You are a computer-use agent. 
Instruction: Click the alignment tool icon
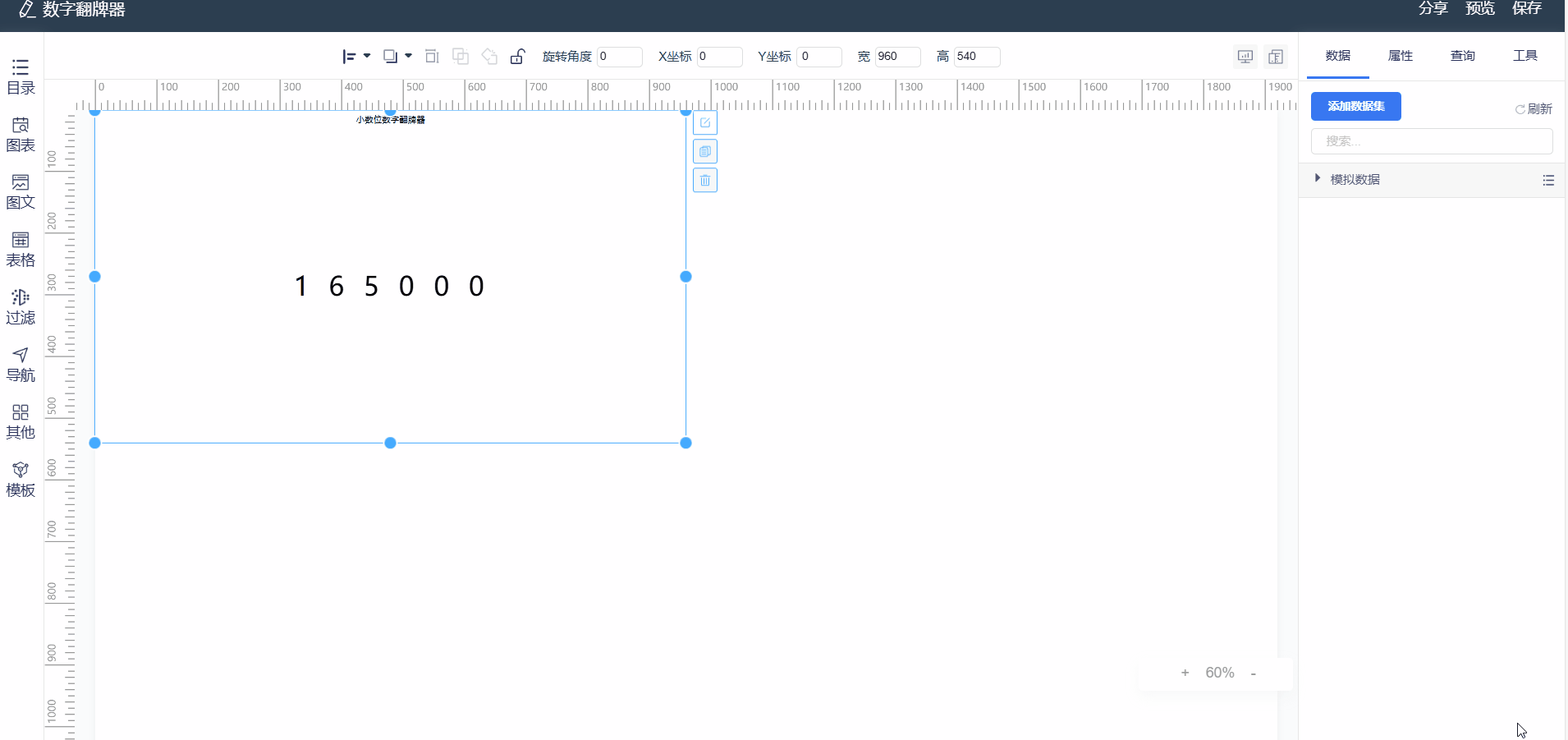coord(349,57)
